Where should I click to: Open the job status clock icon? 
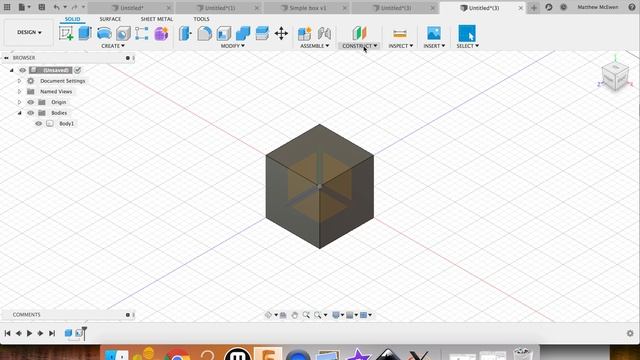pyautogui.click(x=563, y=7)
